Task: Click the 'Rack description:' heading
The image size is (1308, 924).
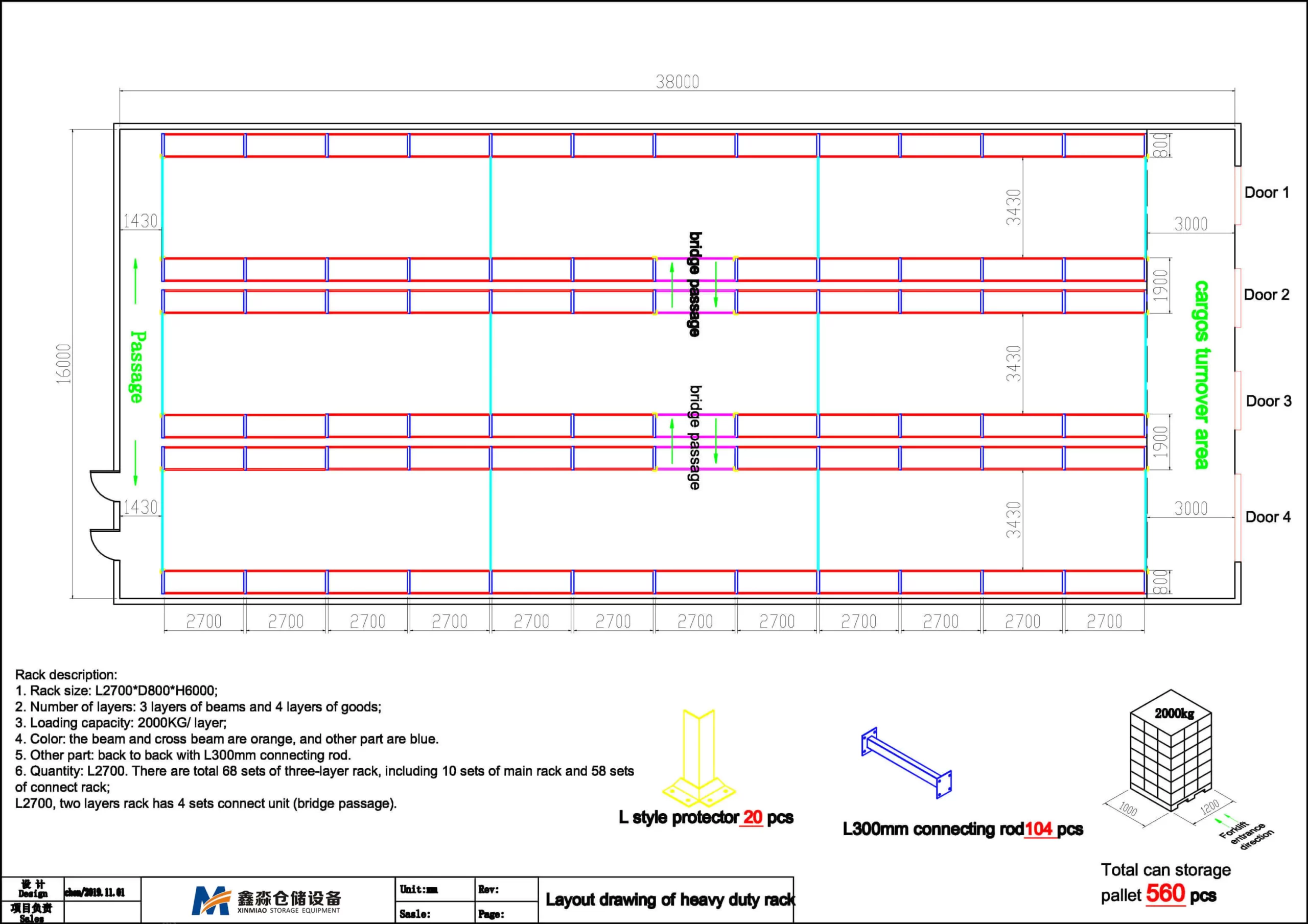Action: click(66, 675)
